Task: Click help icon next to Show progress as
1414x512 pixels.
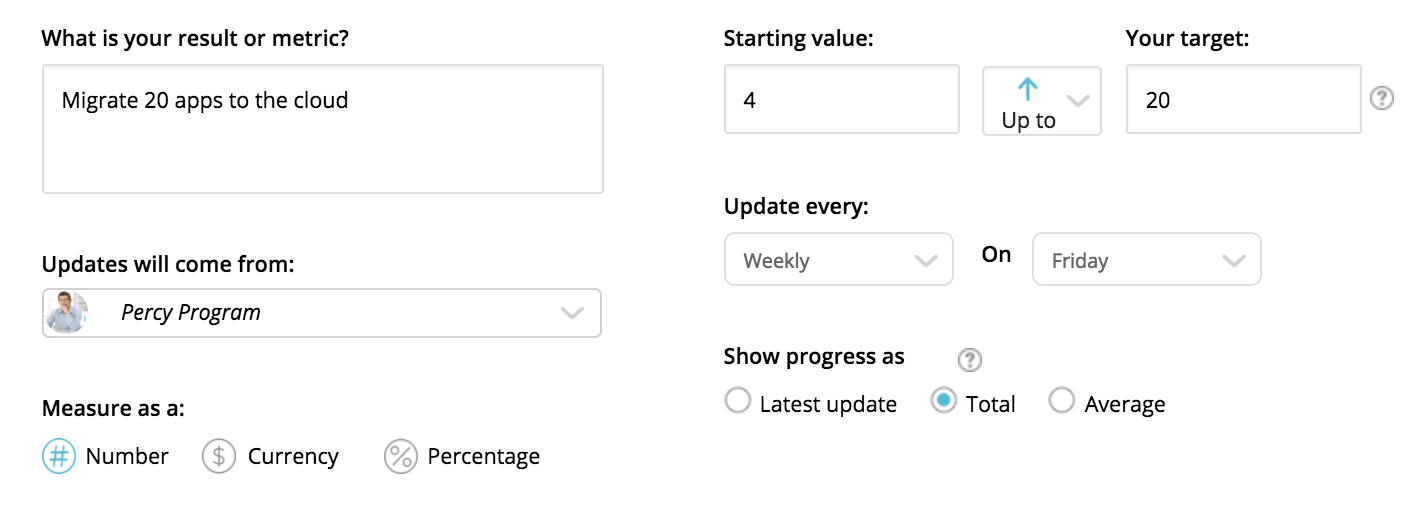Action: tap(969, 360)
